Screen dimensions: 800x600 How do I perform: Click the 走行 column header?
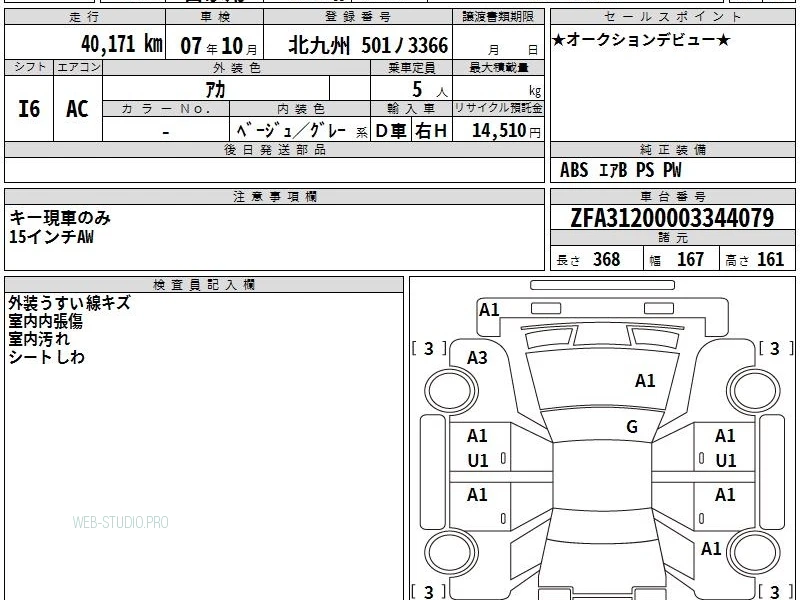[84, 17]
